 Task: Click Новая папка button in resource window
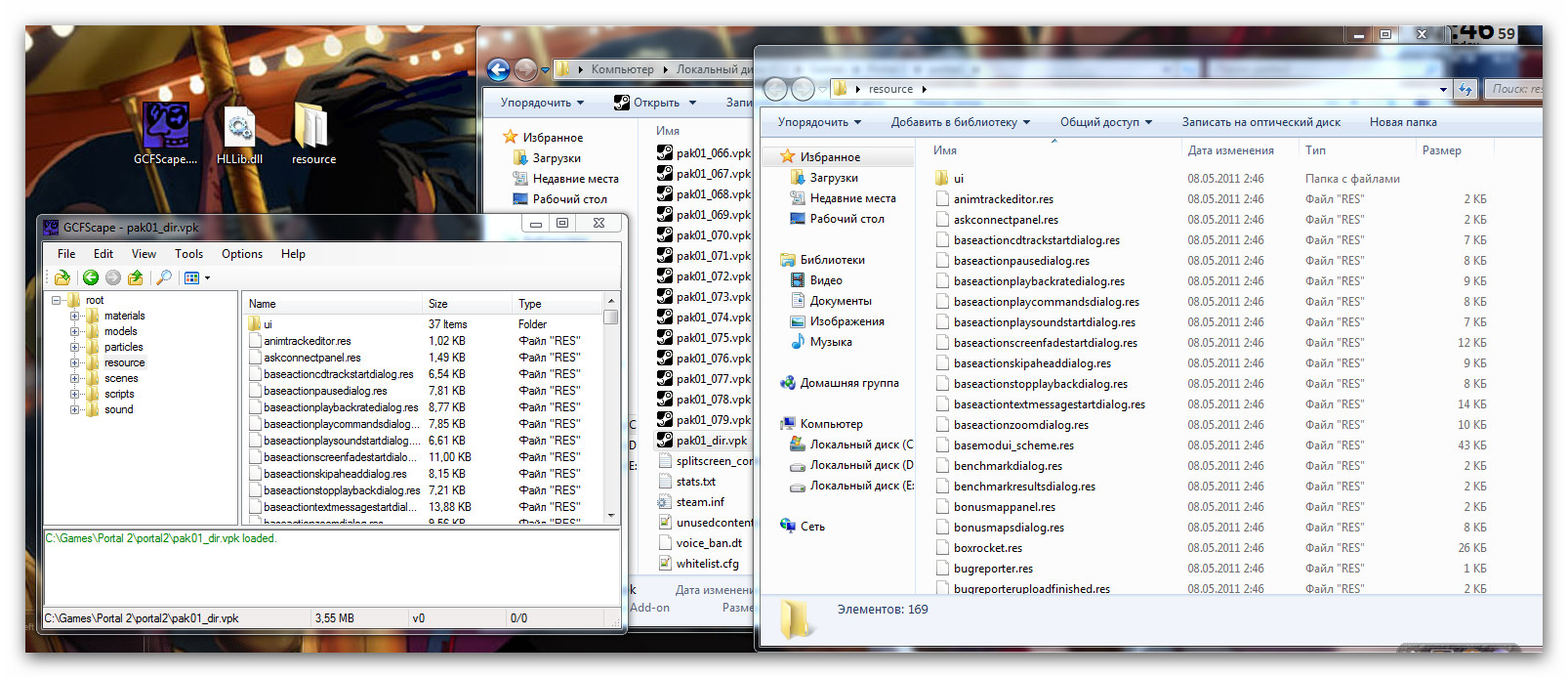[x=1403, y=122]
